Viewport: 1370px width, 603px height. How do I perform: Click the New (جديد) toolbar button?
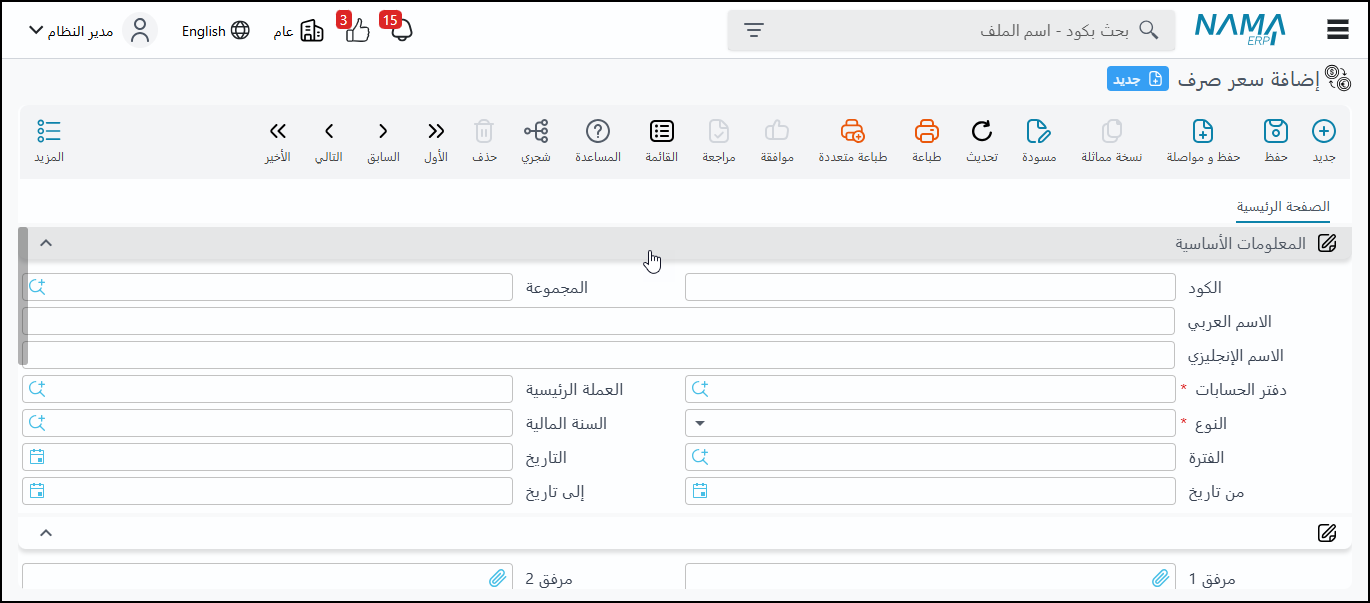[x=1323, y=132]
